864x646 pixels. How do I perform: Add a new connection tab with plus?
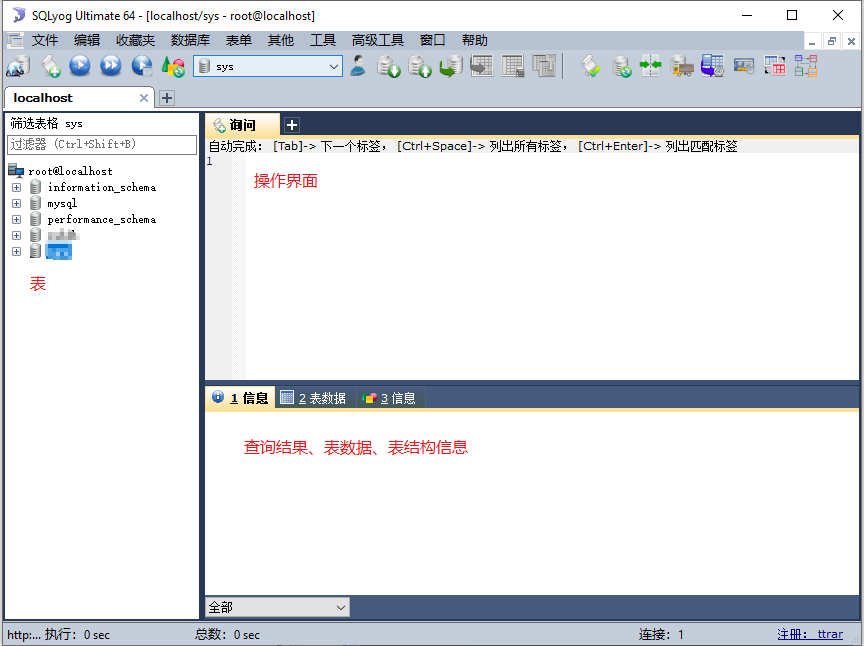167,98
